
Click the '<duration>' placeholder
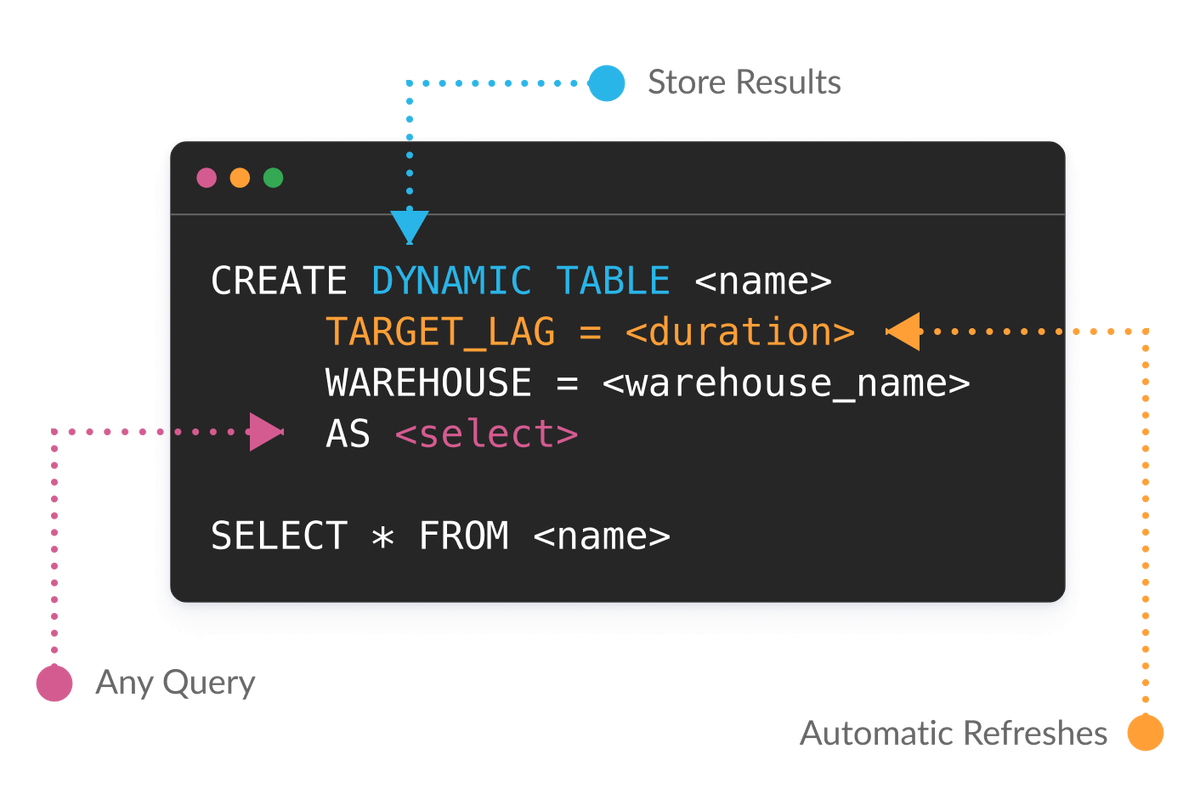coord(740,332)
